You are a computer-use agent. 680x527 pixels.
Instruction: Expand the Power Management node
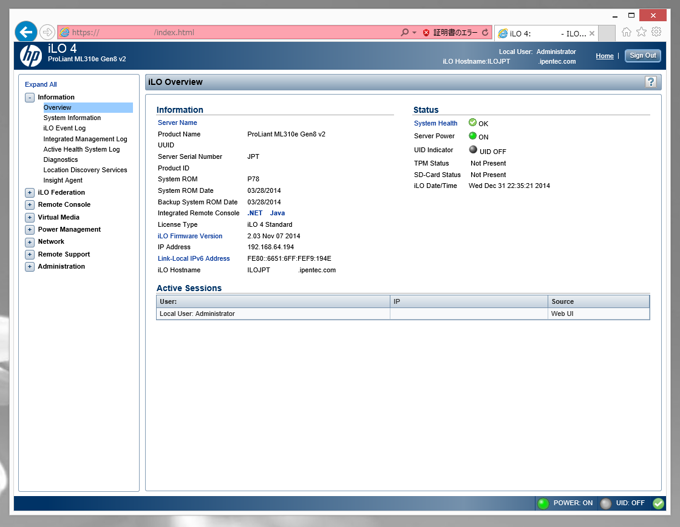click(29, 230)
